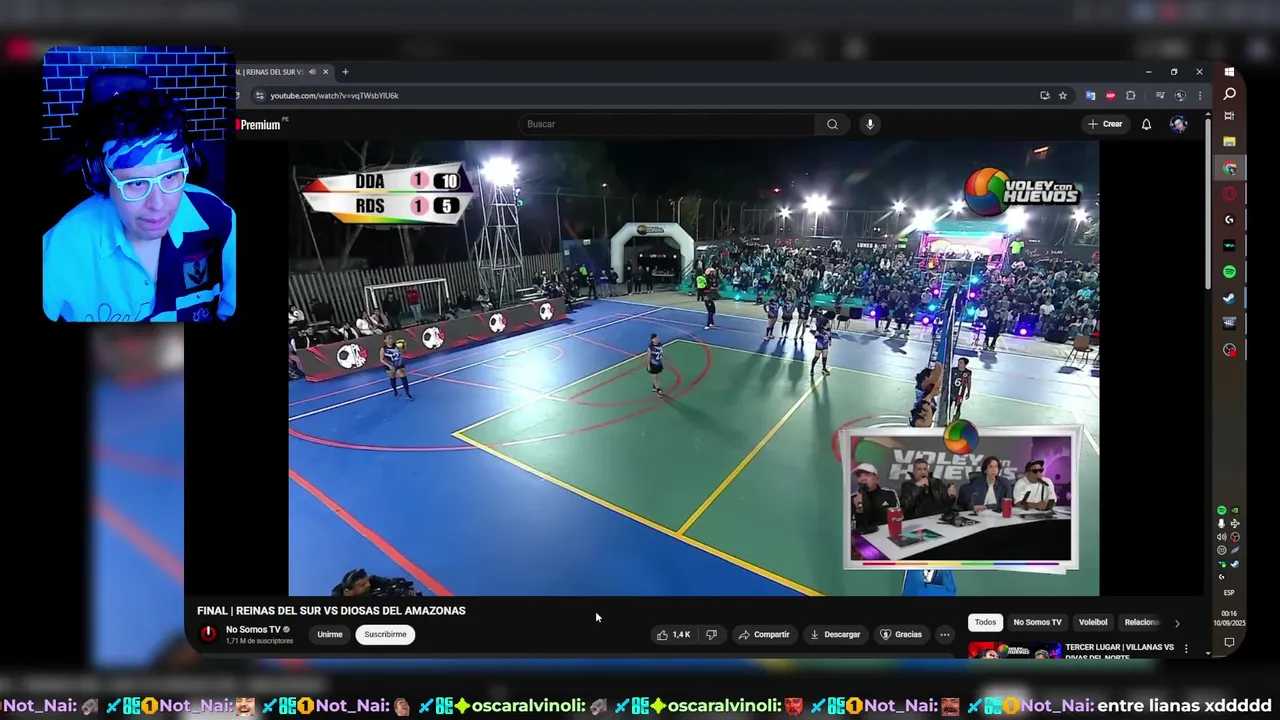Viewport: 1280px width, 720px height.
Task: Click the Compartir share button
Action: click(x=764, y=634)
